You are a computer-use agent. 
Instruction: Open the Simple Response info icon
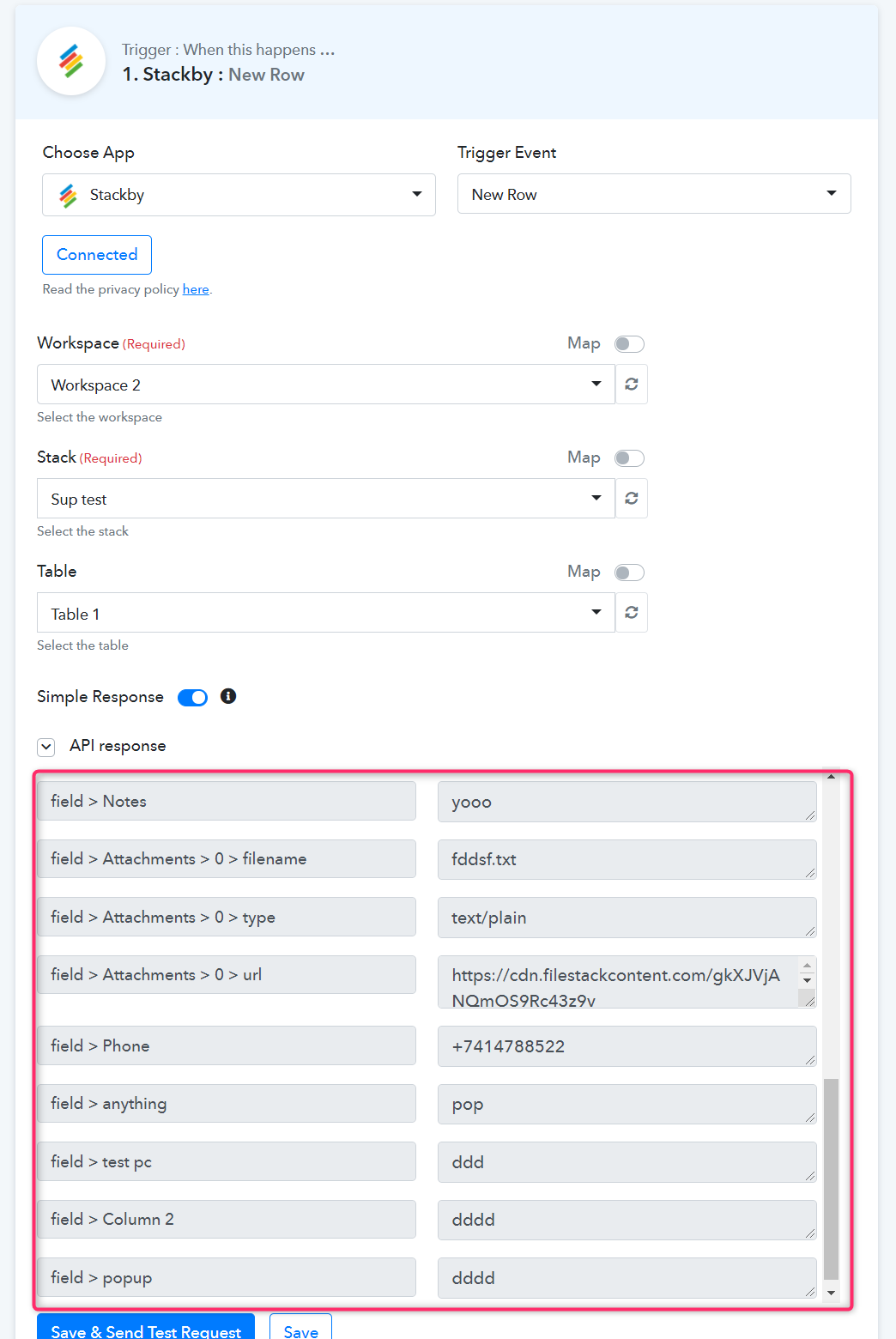pos(228,696)
